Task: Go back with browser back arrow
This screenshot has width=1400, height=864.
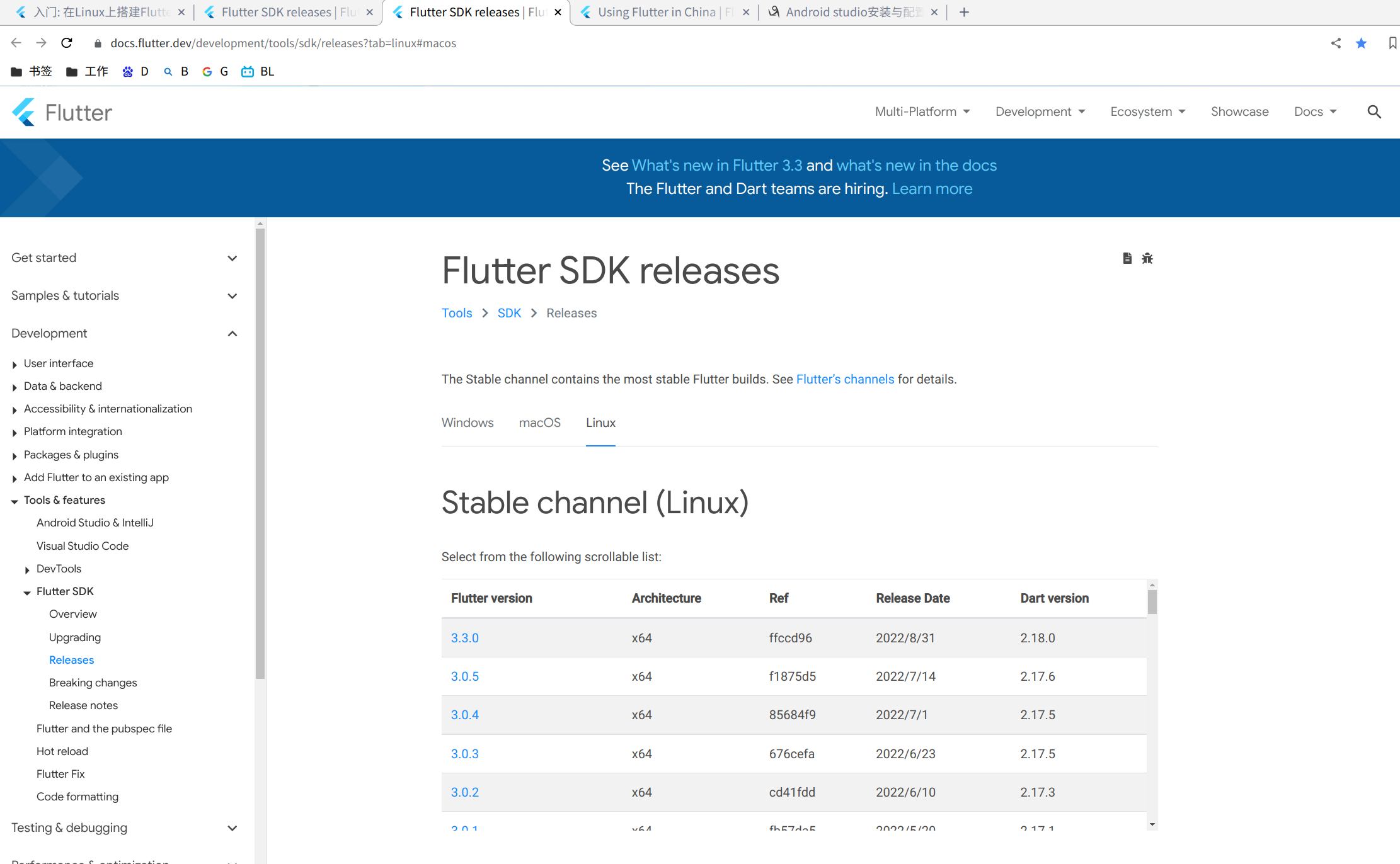Action: pos(16,43)
